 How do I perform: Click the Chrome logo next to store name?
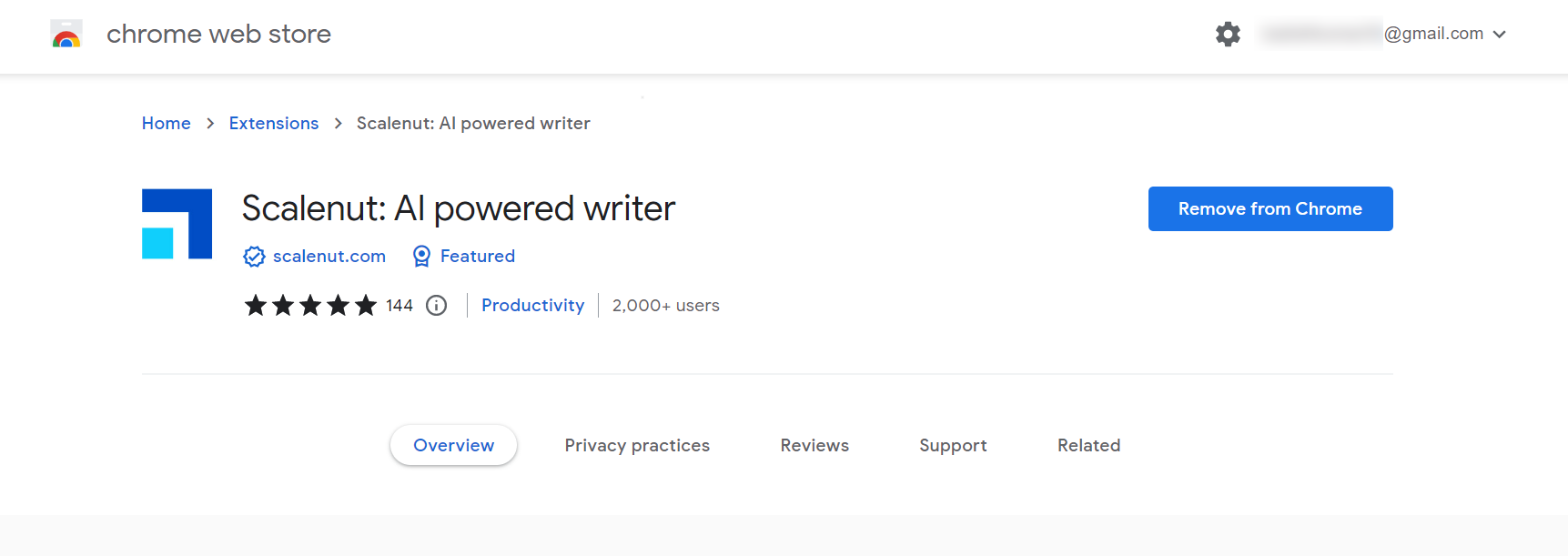[x=66, y=33]
